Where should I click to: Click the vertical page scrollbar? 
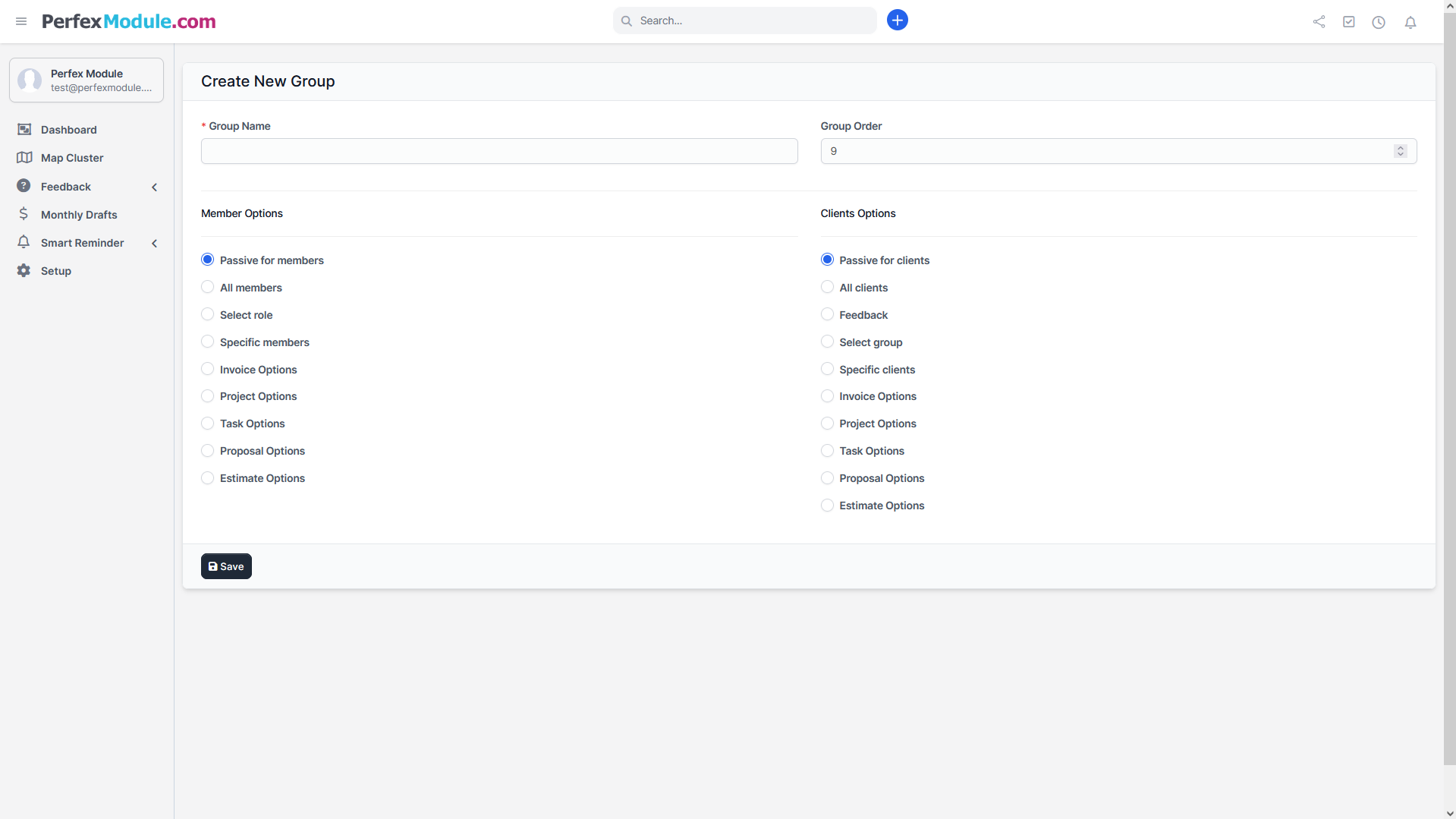tap(1449, 380)
